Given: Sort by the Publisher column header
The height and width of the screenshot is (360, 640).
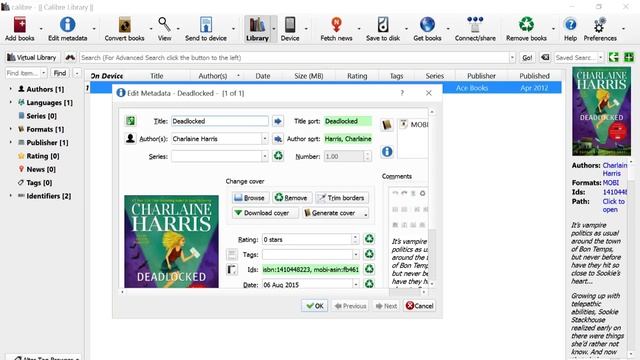Looking at the screenshot, I should pos(482,76).
